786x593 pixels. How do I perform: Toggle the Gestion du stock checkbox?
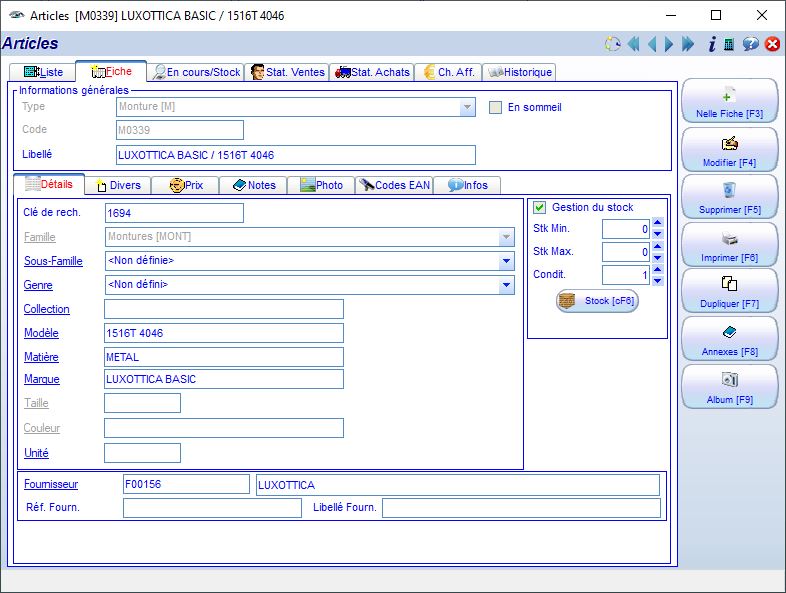(x=539, y=208)
